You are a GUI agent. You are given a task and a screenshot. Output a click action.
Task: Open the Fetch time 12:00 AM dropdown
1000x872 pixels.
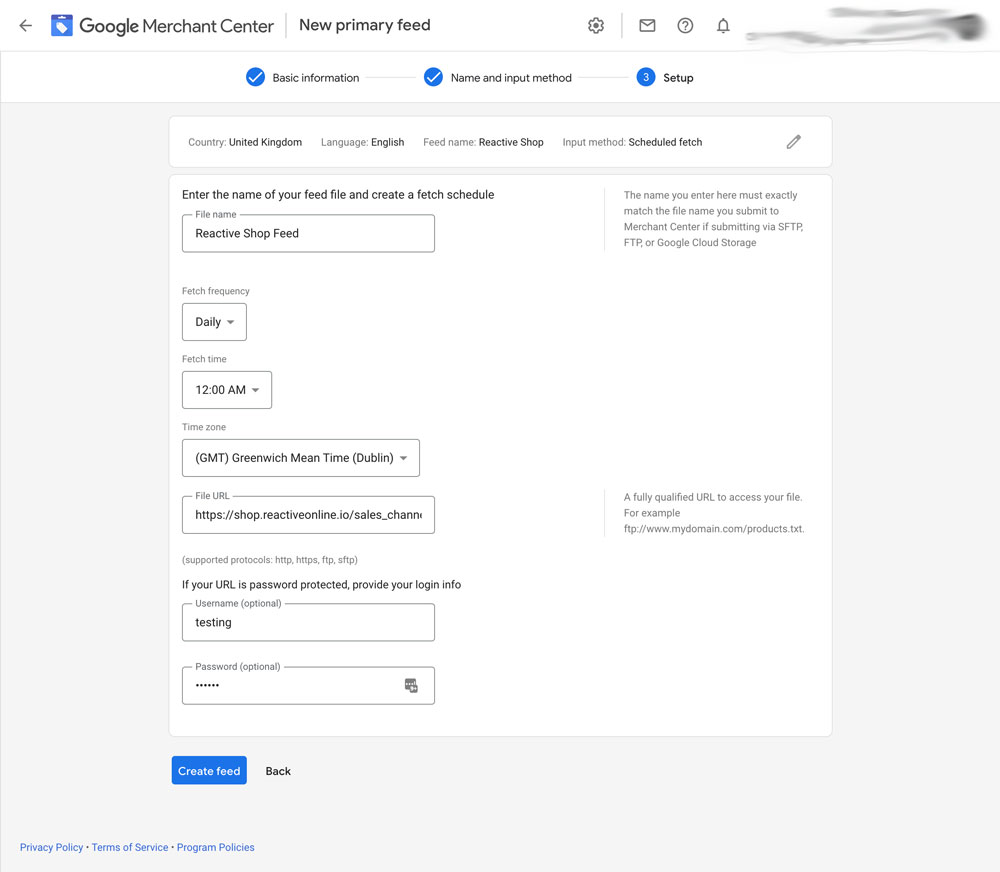[227, 390]
